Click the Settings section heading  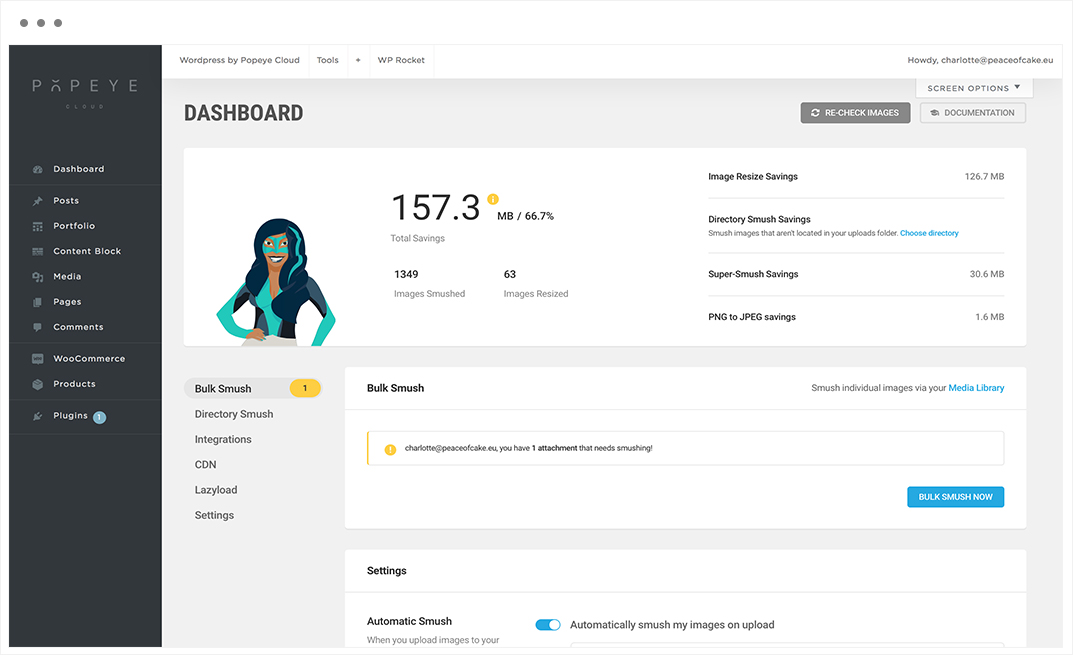pos(387,571)
